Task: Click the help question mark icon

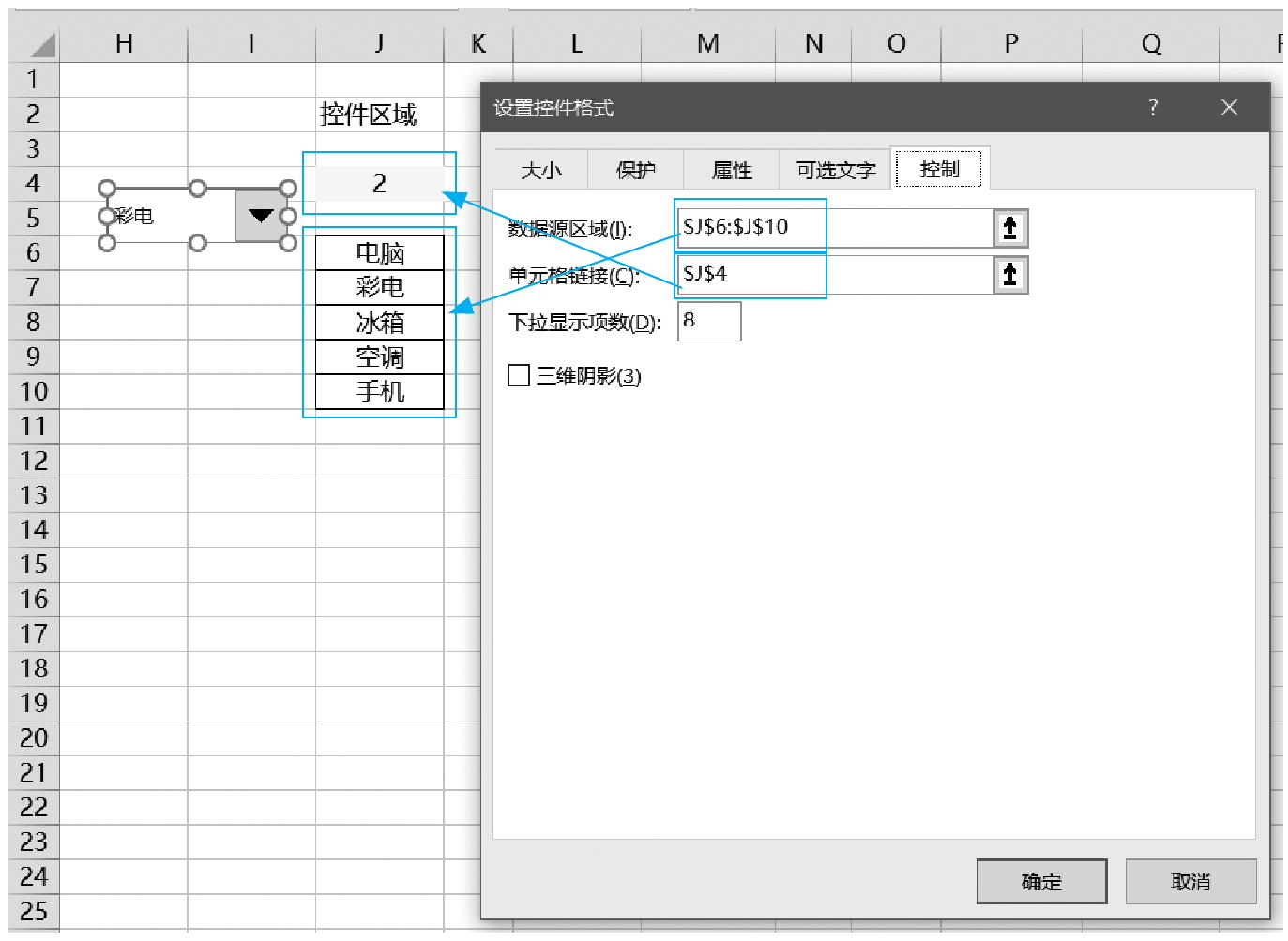Action: [x=1153, y=108]
